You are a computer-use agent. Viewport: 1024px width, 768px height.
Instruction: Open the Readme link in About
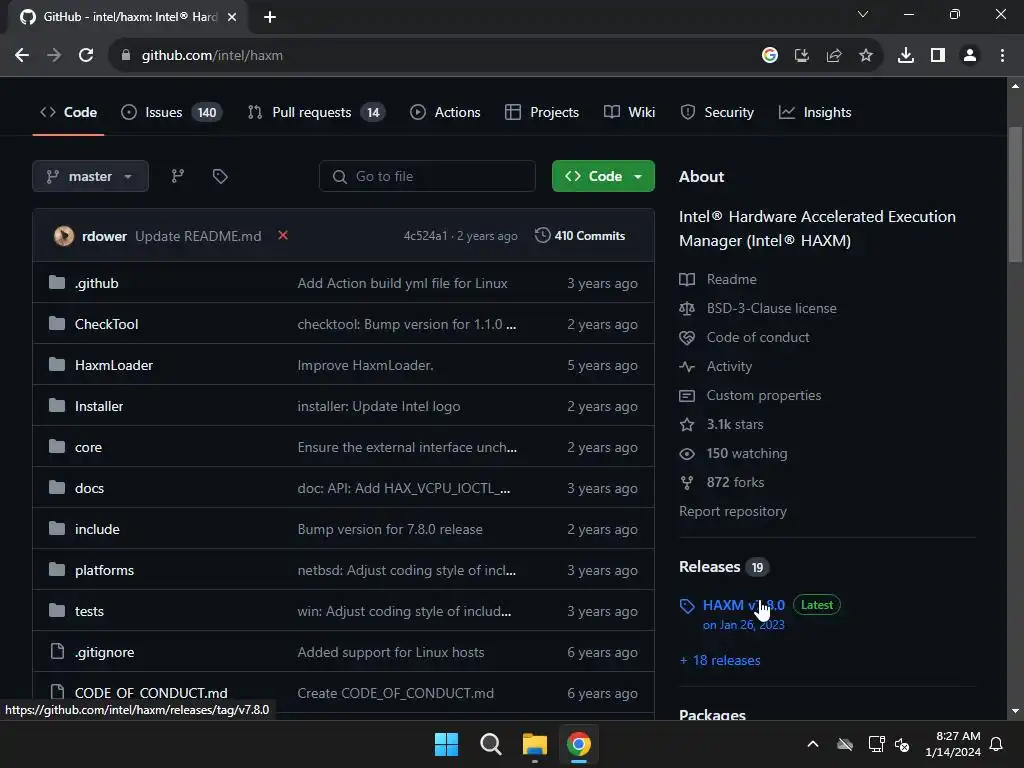pyautogui.click(x=718, y=280)
